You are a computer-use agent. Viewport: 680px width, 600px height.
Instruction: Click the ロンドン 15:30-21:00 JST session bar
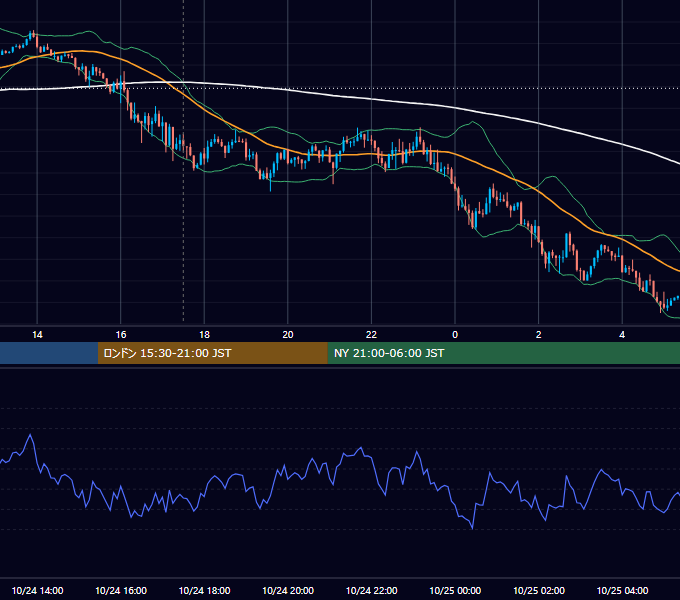pyautogui.click(x=212, y=353)
